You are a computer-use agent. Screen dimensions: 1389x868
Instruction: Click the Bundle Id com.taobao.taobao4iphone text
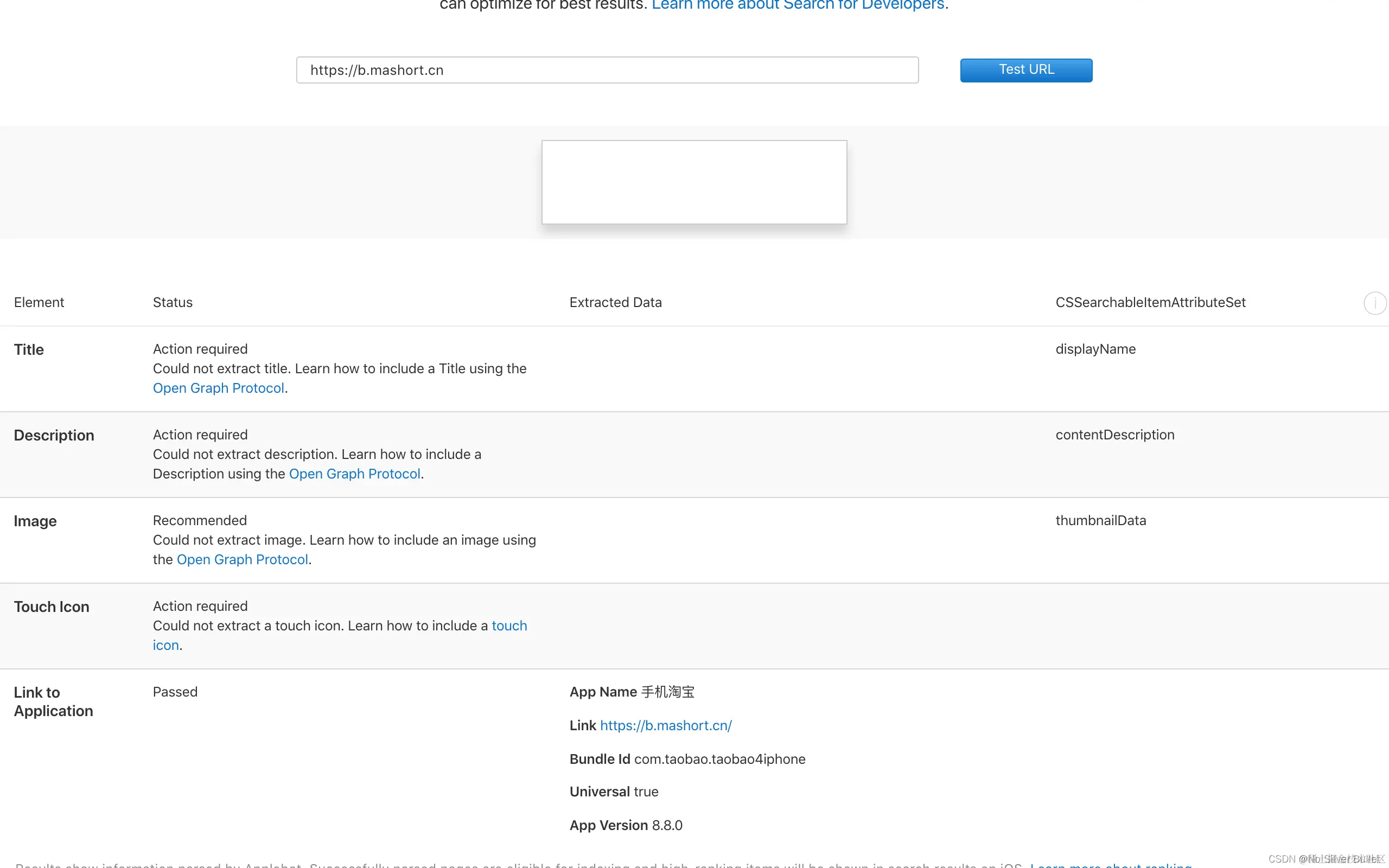pyautogui.click(x=687, y=759)
